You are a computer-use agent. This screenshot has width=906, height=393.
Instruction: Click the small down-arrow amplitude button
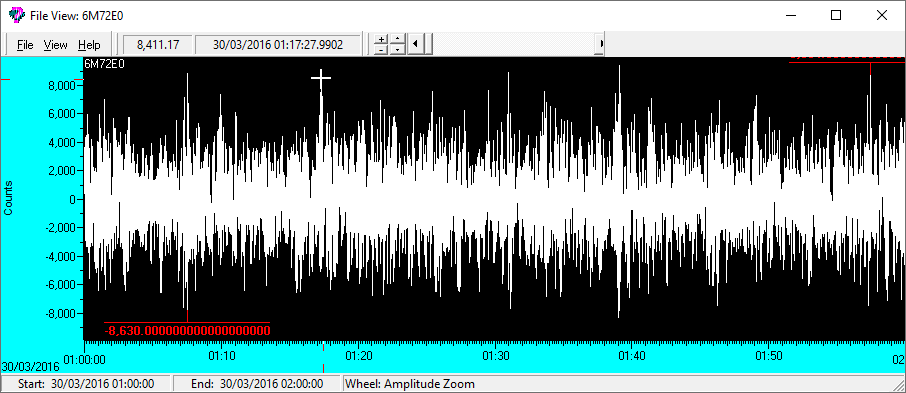(397, 50)
